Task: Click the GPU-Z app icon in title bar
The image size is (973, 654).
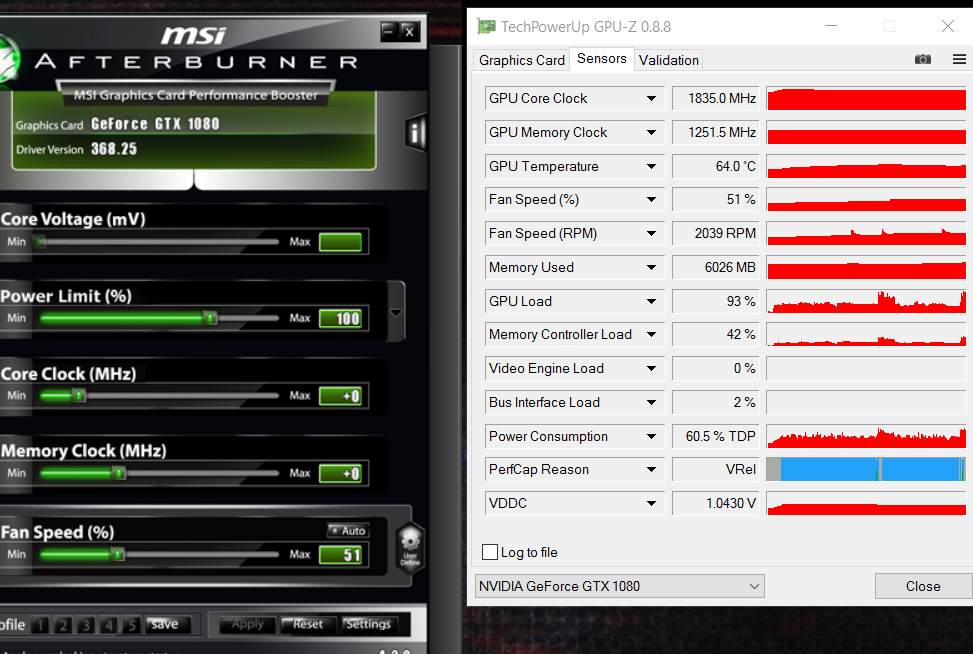Action: pos(486,27)
